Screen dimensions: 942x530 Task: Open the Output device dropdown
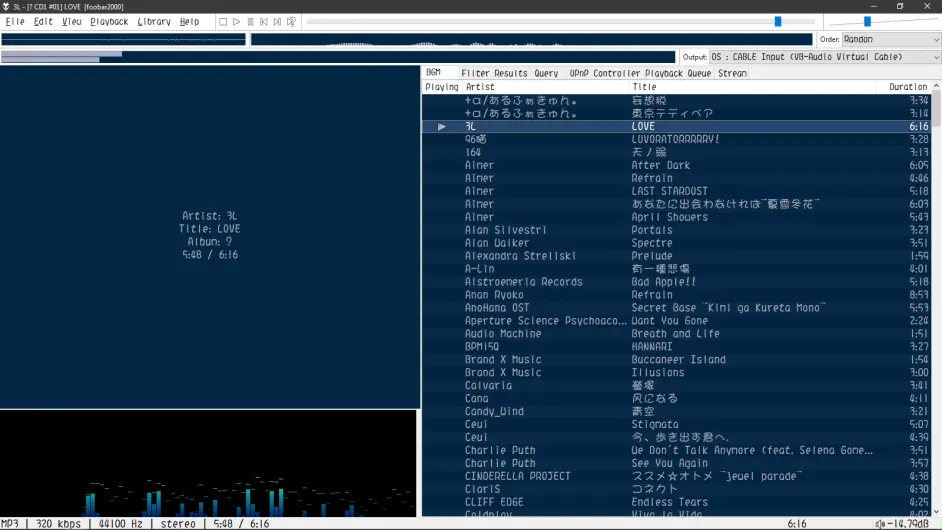pyautogui.click(x=824, y=56)
